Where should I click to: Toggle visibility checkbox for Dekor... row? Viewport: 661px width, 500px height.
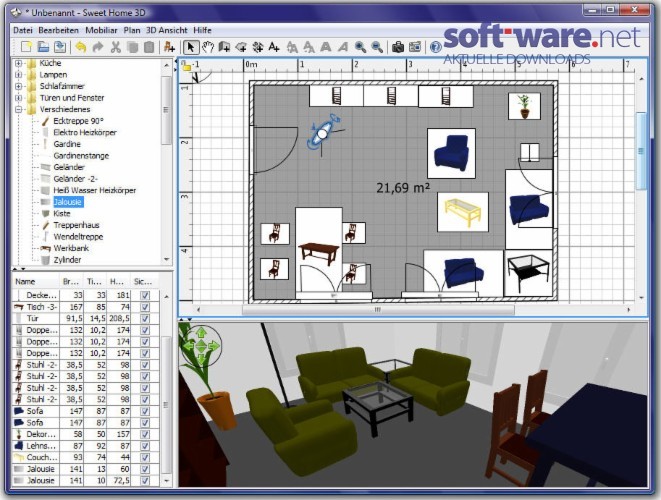click(145, 434)
